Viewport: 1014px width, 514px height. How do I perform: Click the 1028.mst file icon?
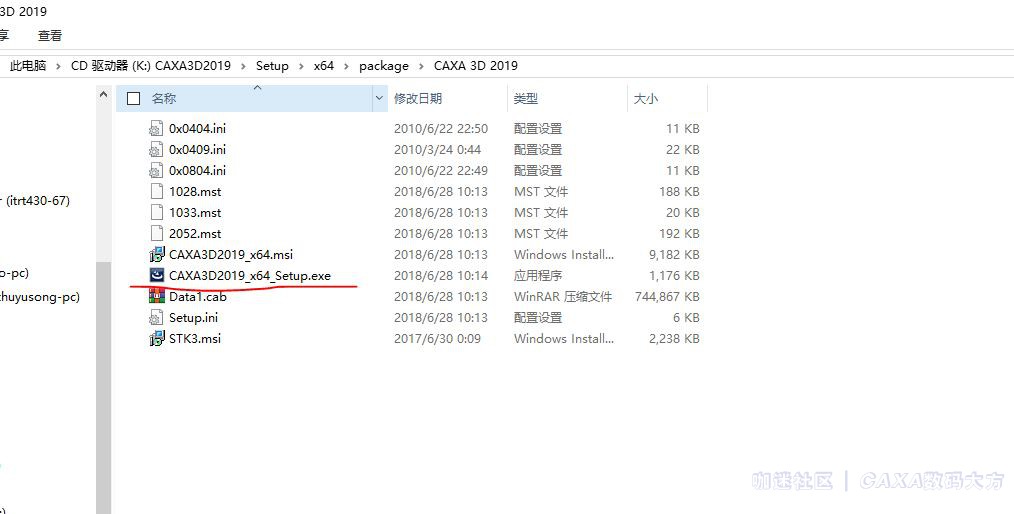[x=156, y=191]
